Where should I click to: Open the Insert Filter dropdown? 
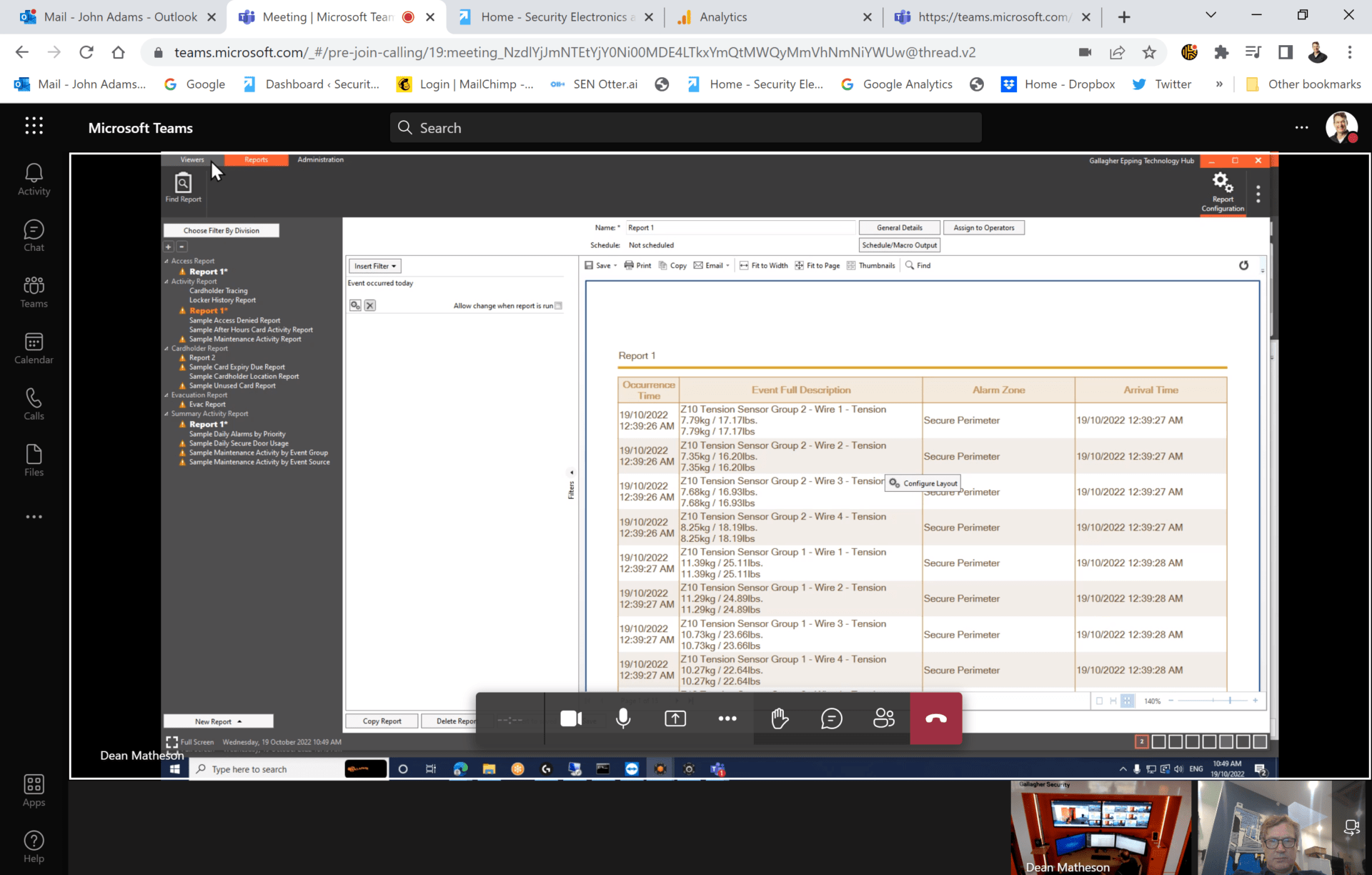374,265
